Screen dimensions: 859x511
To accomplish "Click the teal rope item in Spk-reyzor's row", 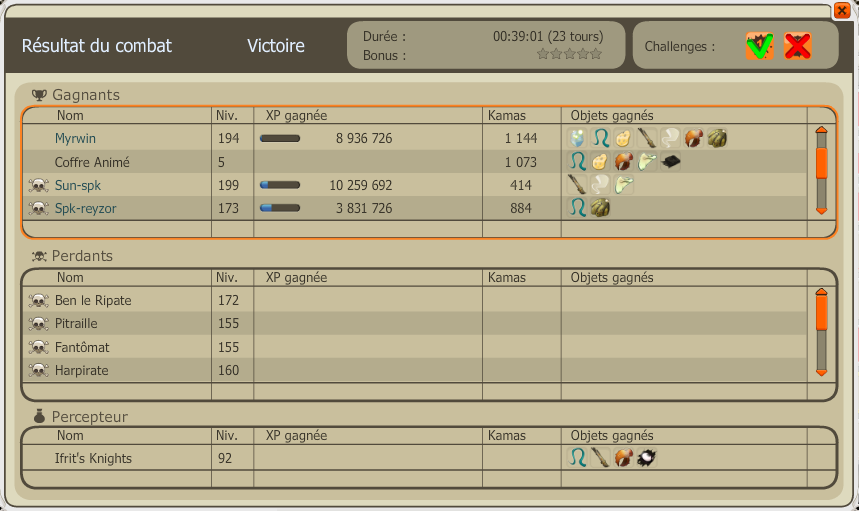I will click(x=577, y=208).
